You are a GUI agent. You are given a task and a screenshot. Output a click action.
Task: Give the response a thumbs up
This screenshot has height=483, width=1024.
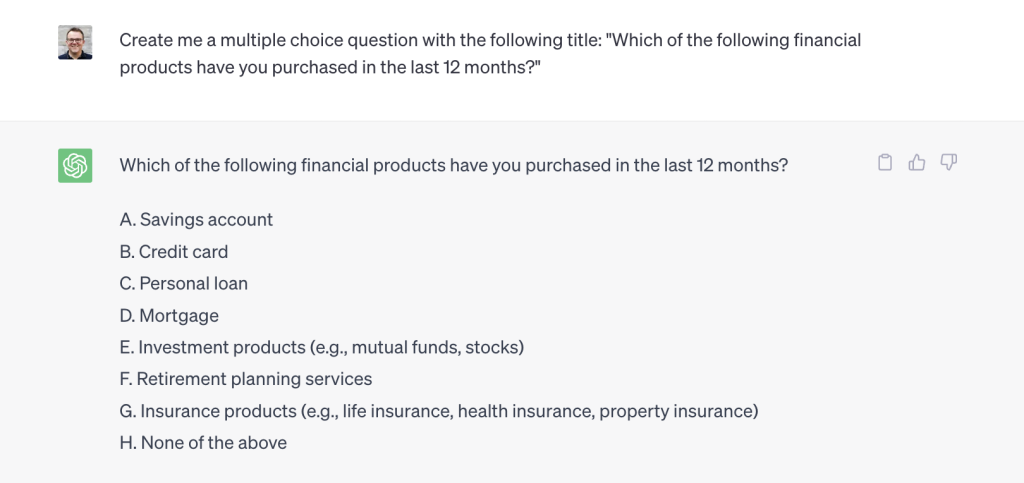tap(917, 163)
